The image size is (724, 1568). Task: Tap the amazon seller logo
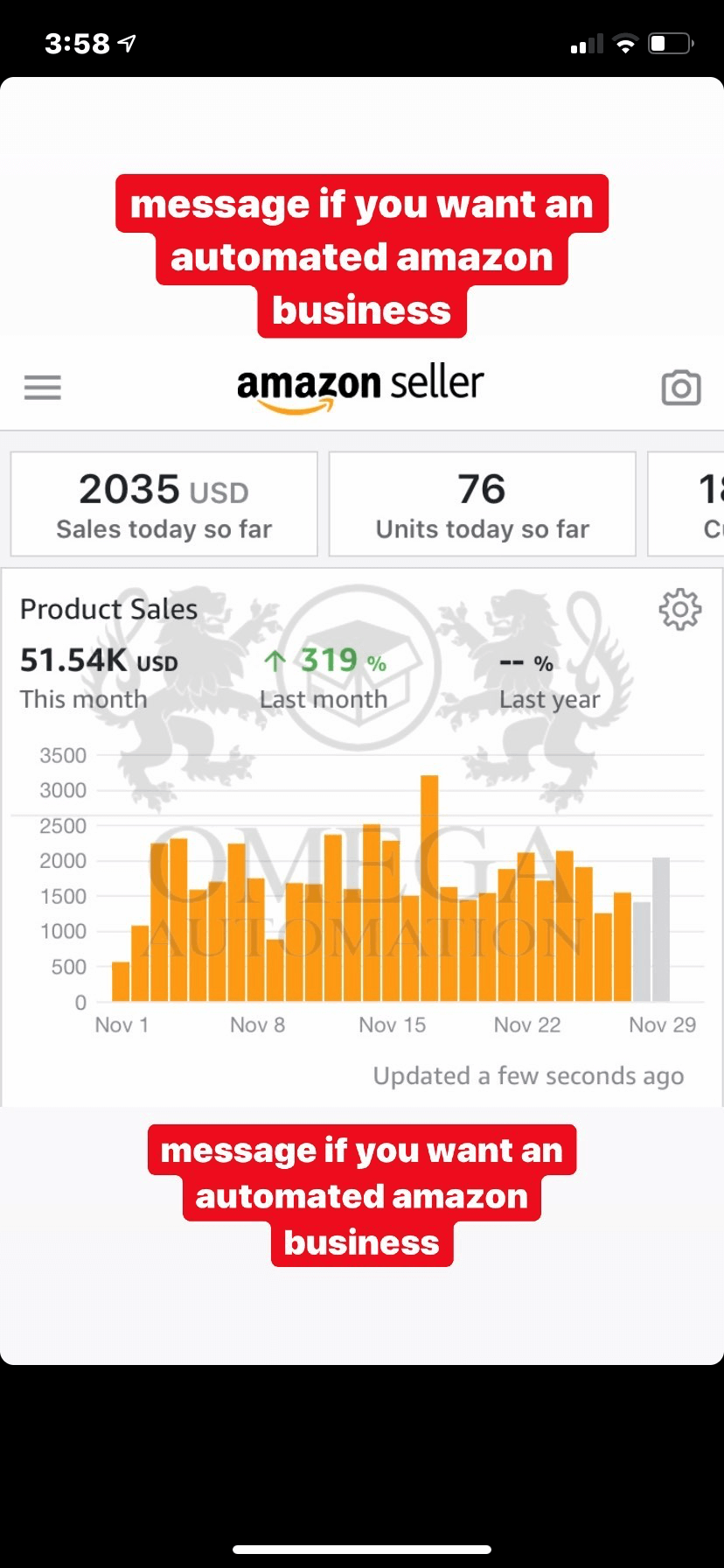pos(360,388)
